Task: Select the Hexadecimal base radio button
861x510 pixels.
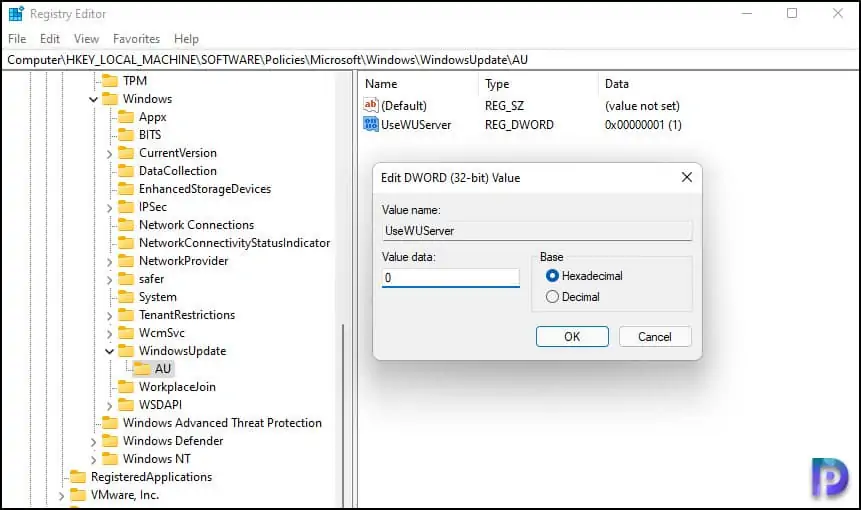Action: click(552, 276)
